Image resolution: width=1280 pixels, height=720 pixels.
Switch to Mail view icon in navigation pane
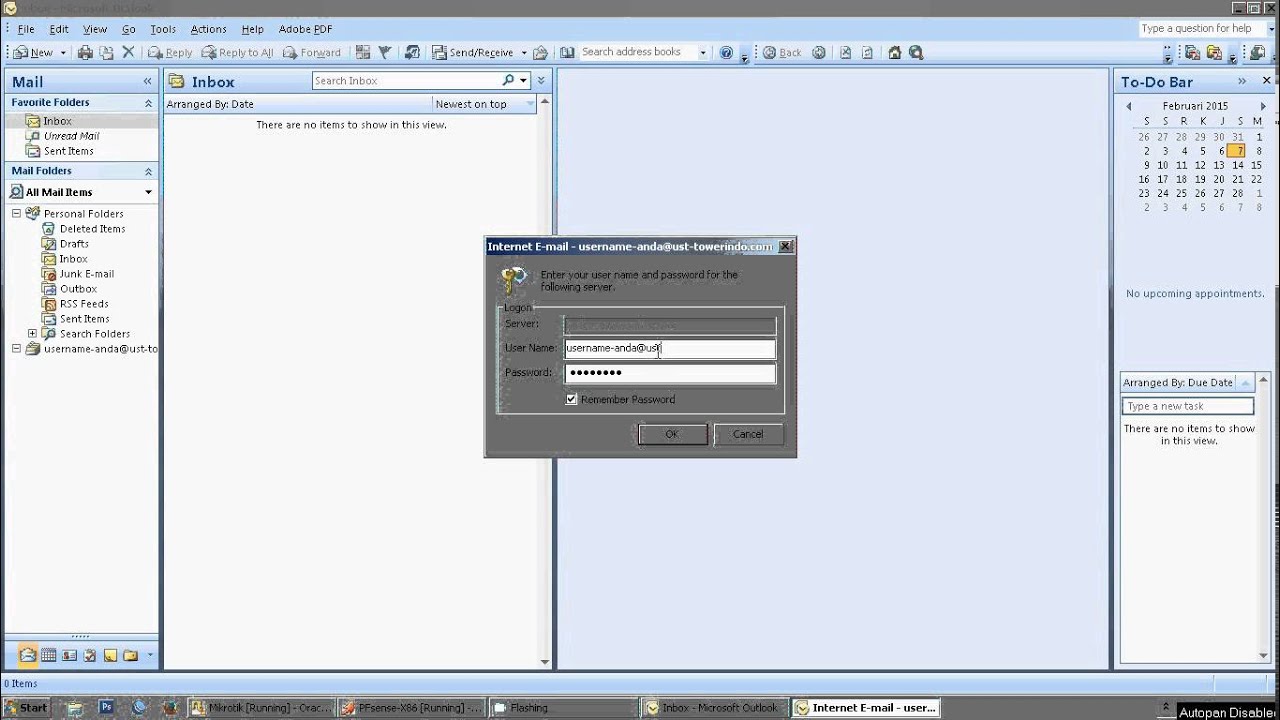pyautogui.click(x=28, y=656)
